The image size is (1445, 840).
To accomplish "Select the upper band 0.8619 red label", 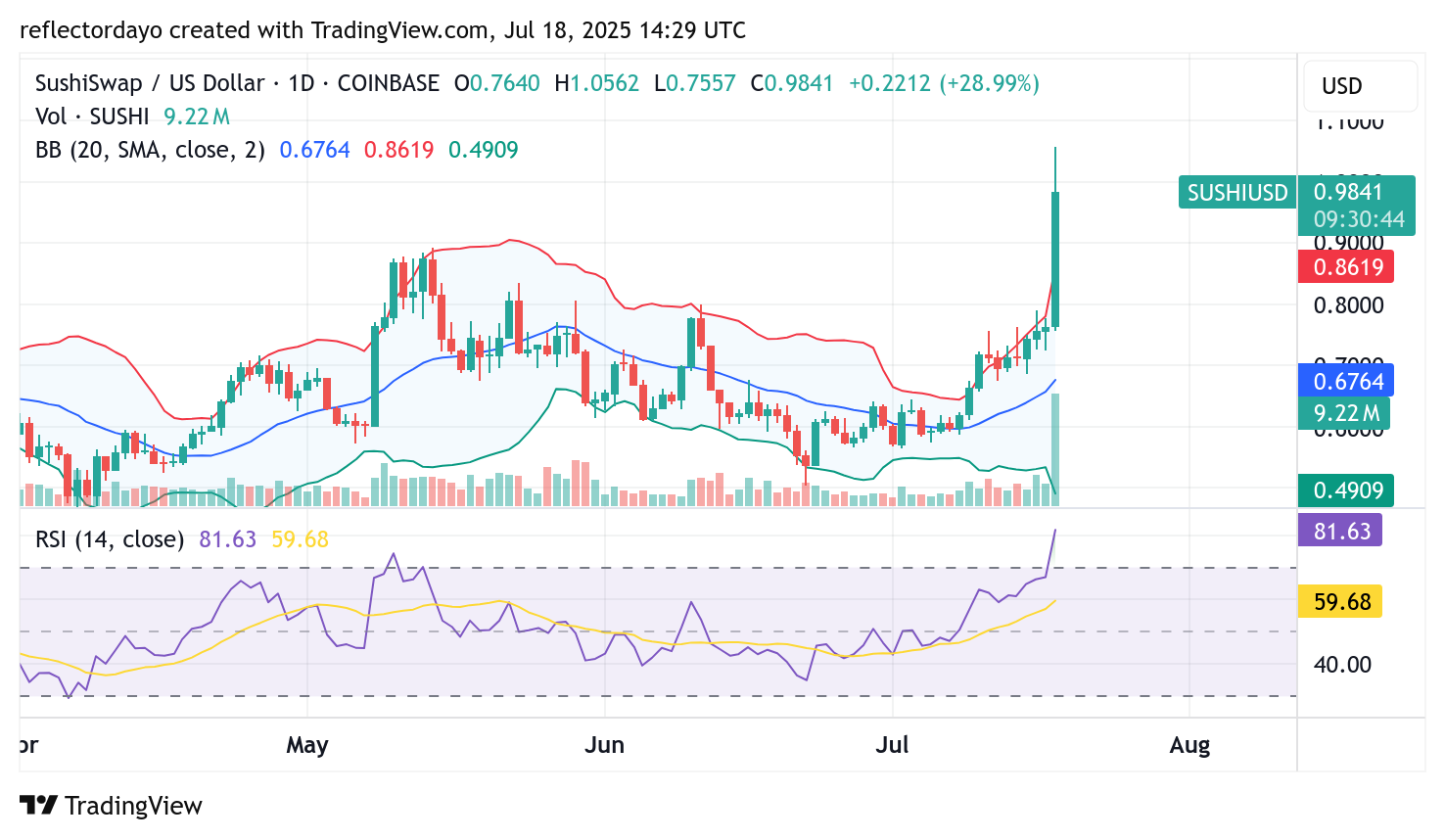I will 1346,267.
